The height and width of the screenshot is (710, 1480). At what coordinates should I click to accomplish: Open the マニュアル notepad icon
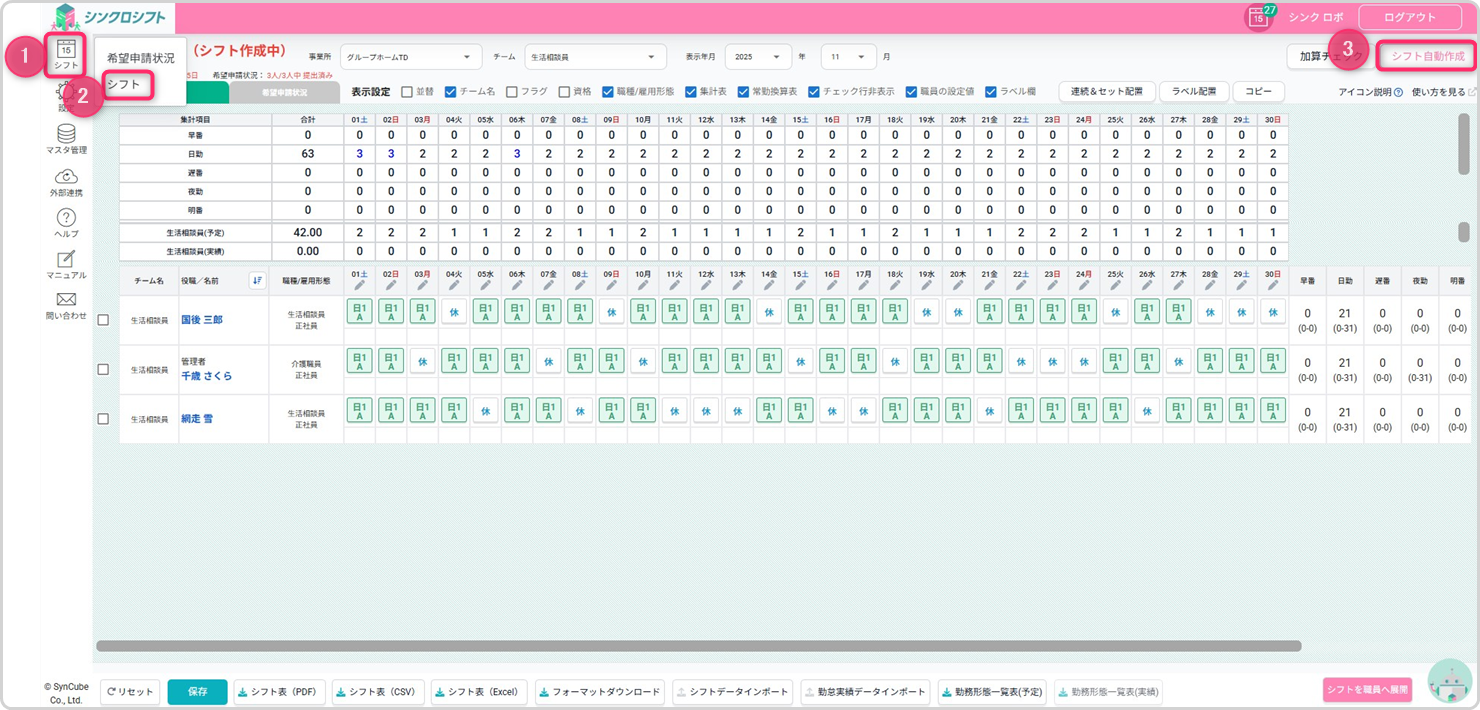66,260
